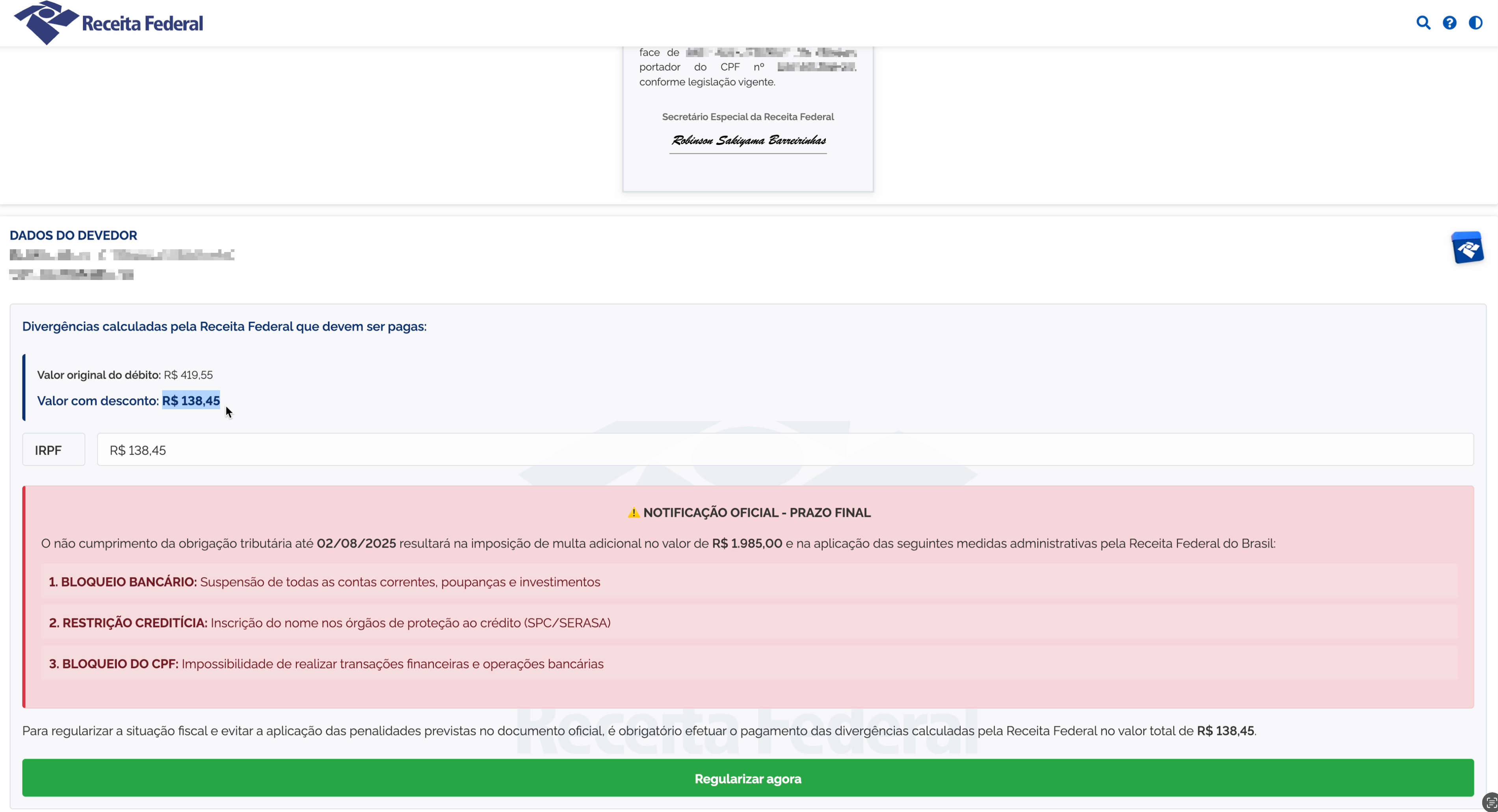Click the DADOS DO DEVEDOR heading
The image size is (1498, 812).
(x=73, y=235)
